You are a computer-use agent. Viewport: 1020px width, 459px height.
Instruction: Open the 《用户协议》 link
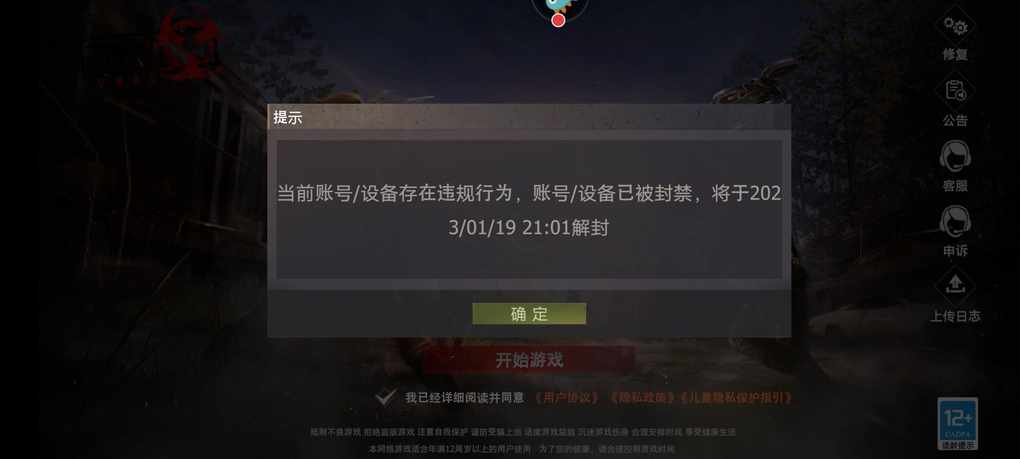pyautogui.click(x=566, y=397)
